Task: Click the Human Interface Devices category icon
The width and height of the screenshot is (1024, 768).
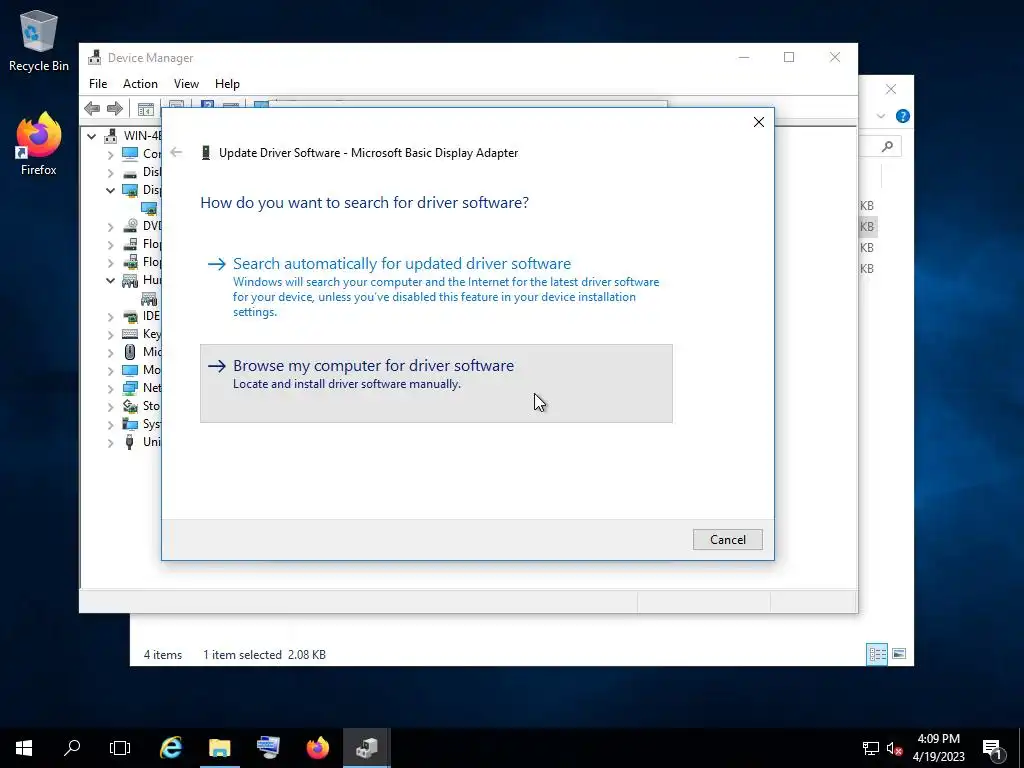Action: click(x=131, y=281)
